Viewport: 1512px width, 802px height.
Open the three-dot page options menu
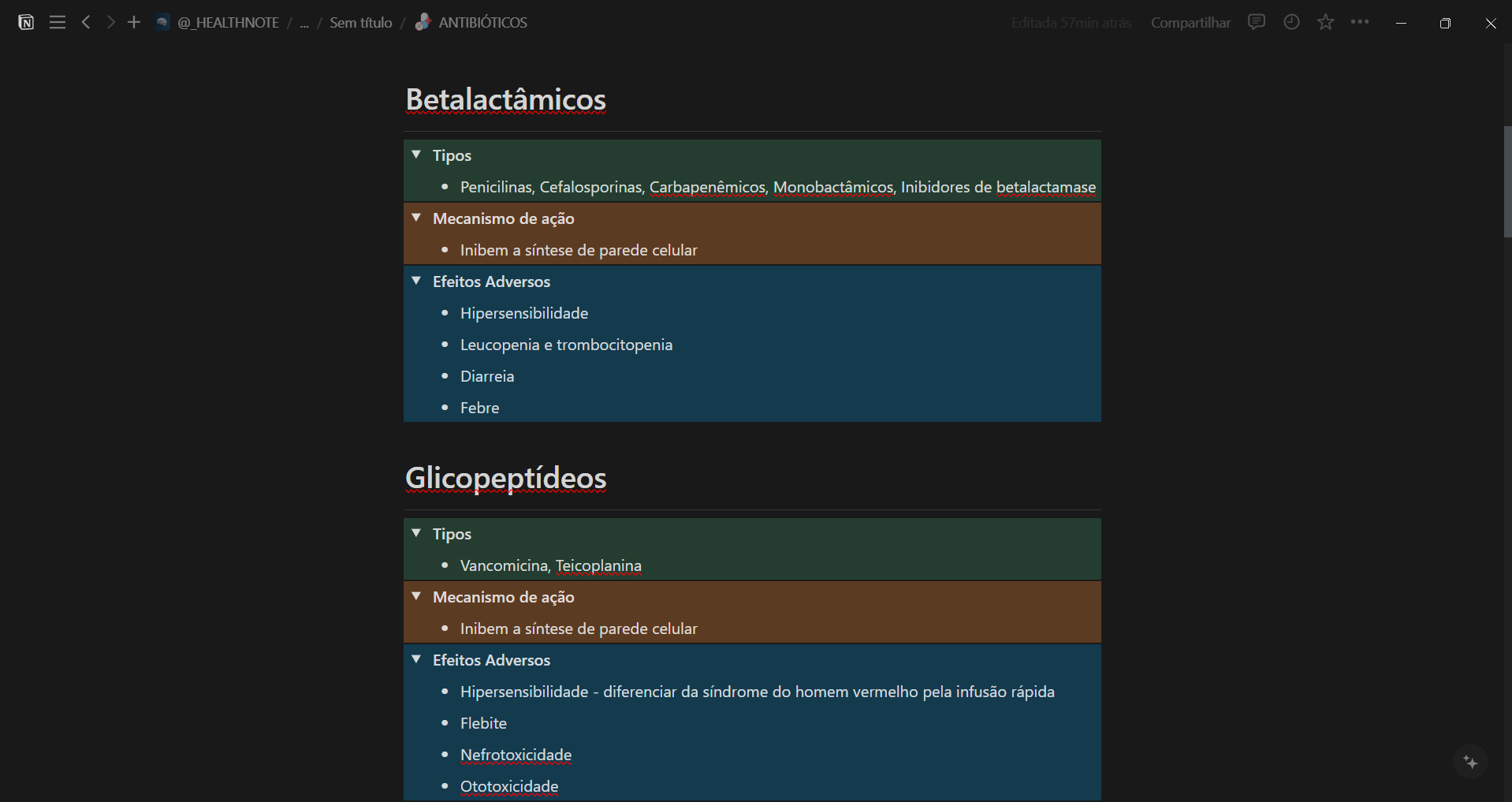click(x=1360, y=22)
